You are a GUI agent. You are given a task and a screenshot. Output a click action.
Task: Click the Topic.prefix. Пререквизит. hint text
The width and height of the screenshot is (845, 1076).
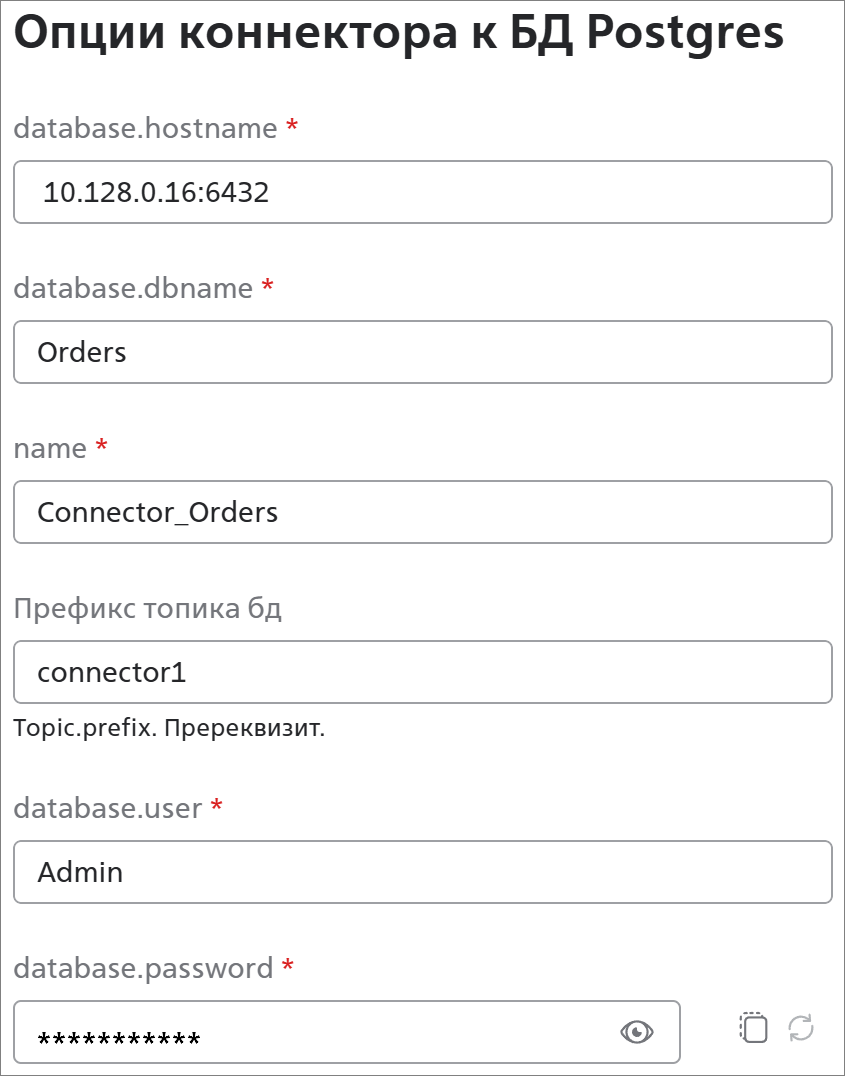pos(169,728)
